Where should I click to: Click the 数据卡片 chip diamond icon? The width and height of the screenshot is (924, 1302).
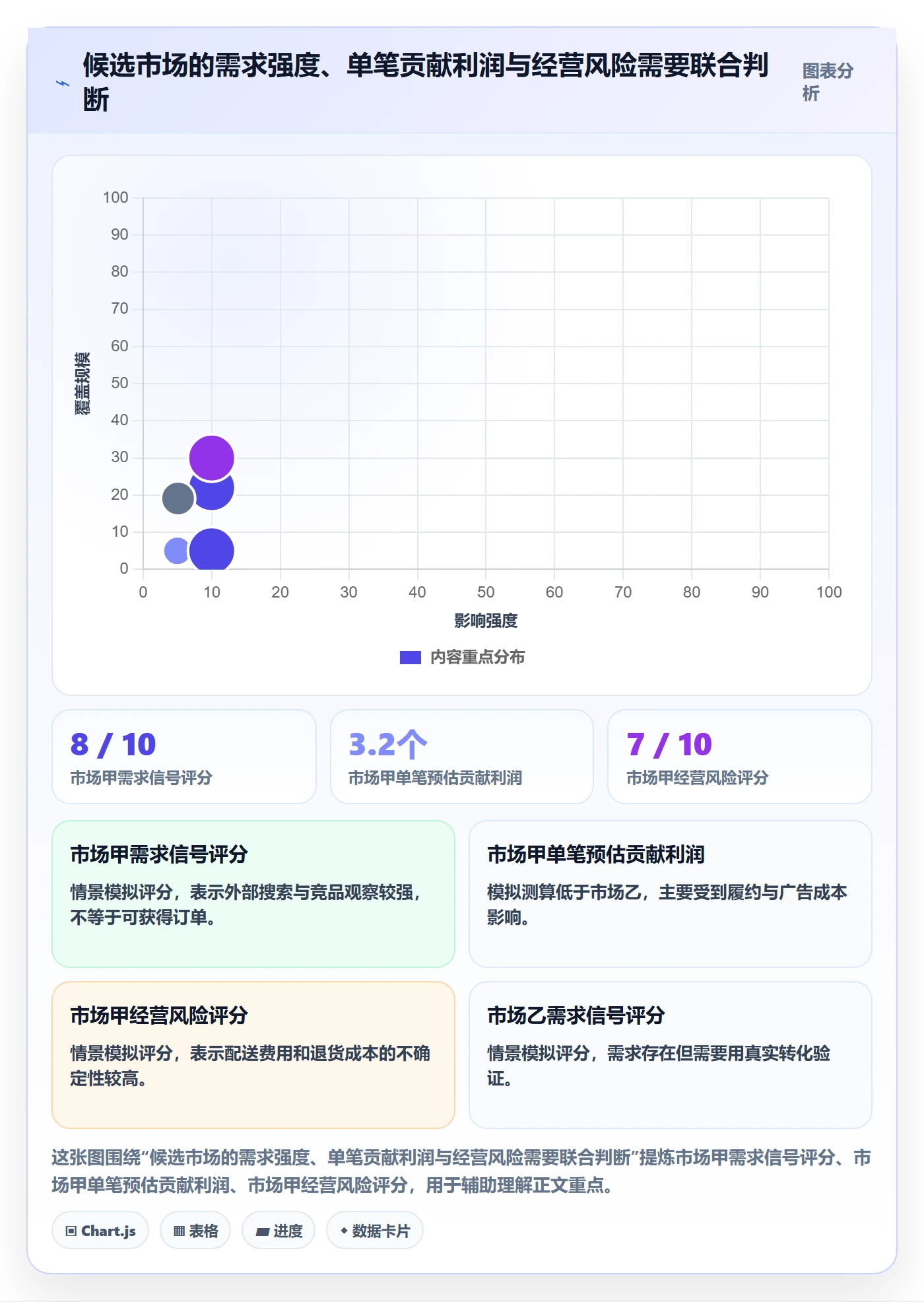(344, 1231)
